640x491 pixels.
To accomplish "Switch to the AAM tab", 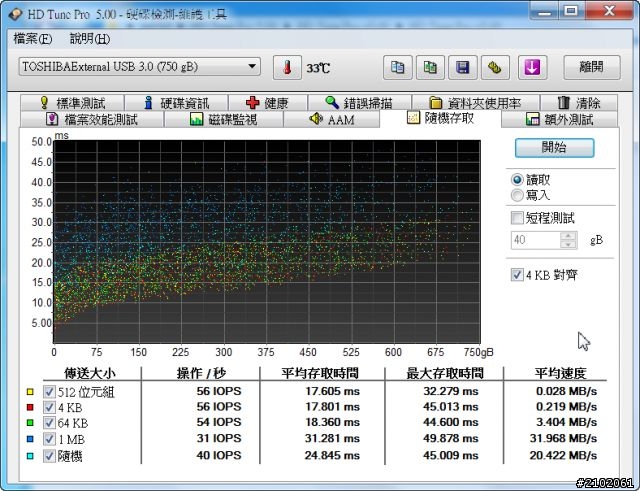I will point(331,119).
